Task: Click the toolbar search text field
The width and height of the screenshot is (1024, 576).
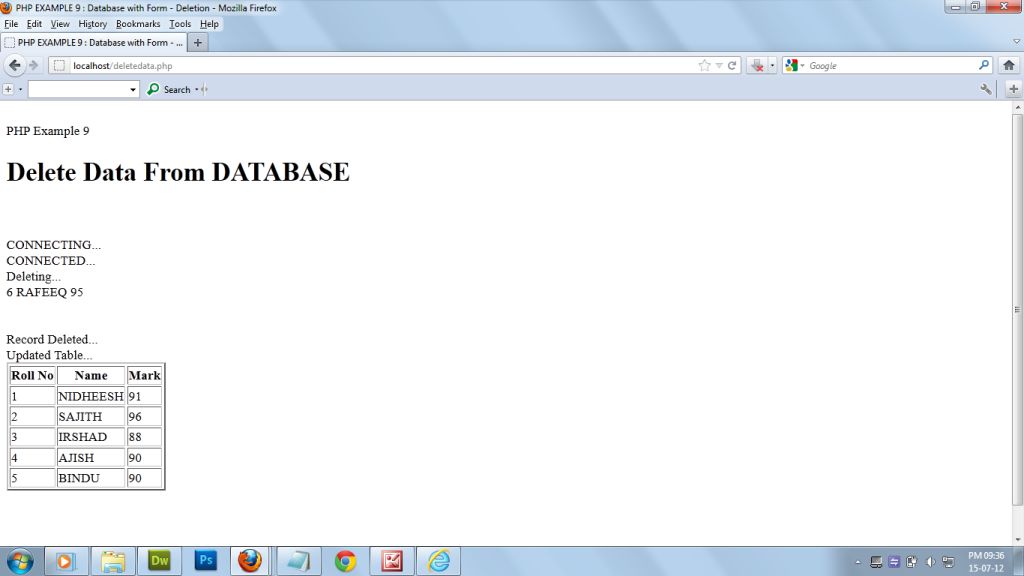Action: (x=78, y=89)
